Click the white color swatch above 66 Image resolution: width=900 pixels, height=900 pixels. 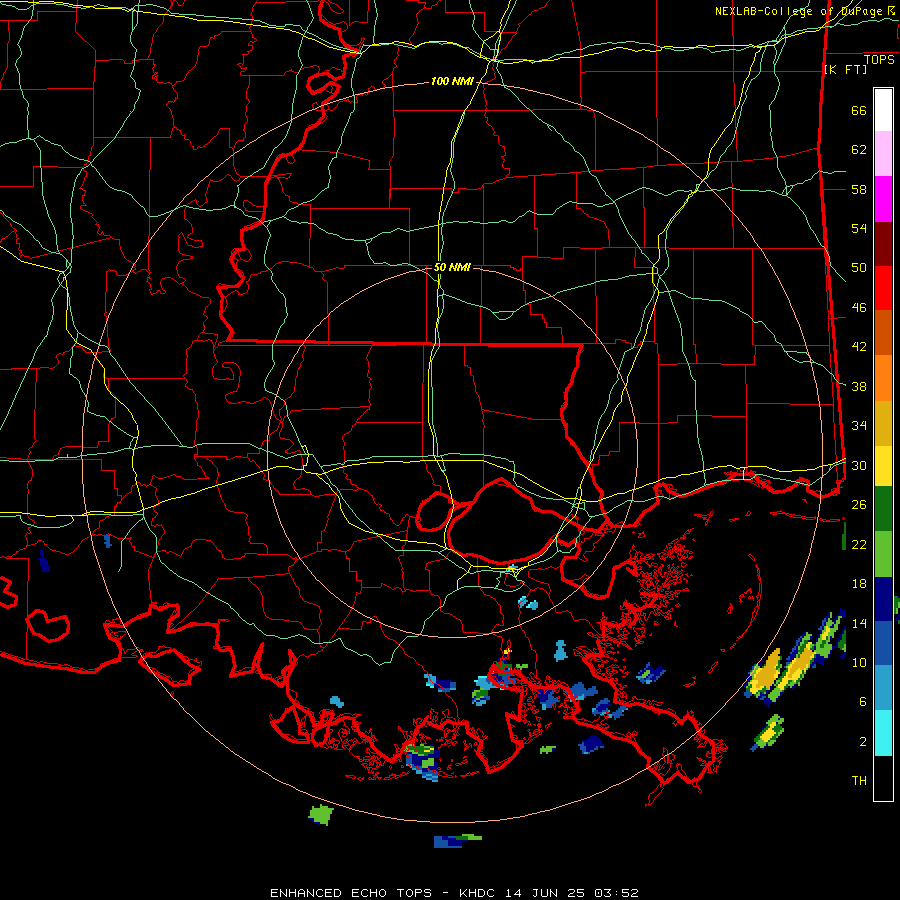point(883,110)
